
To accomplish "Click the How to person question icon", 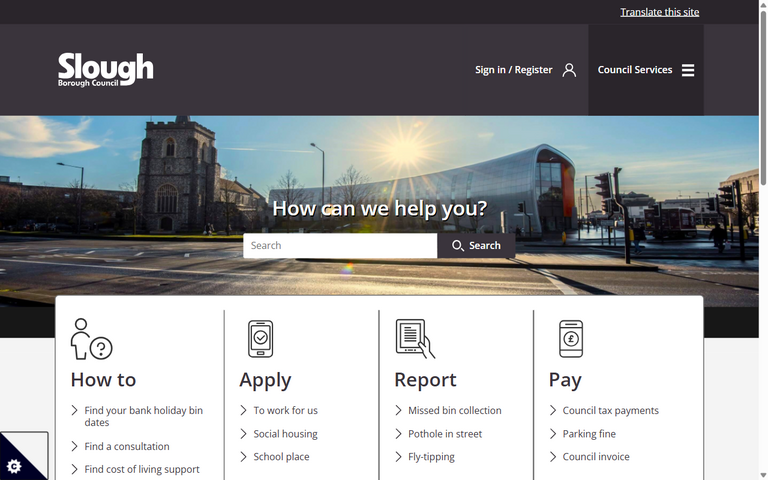I will coord(91,339).
